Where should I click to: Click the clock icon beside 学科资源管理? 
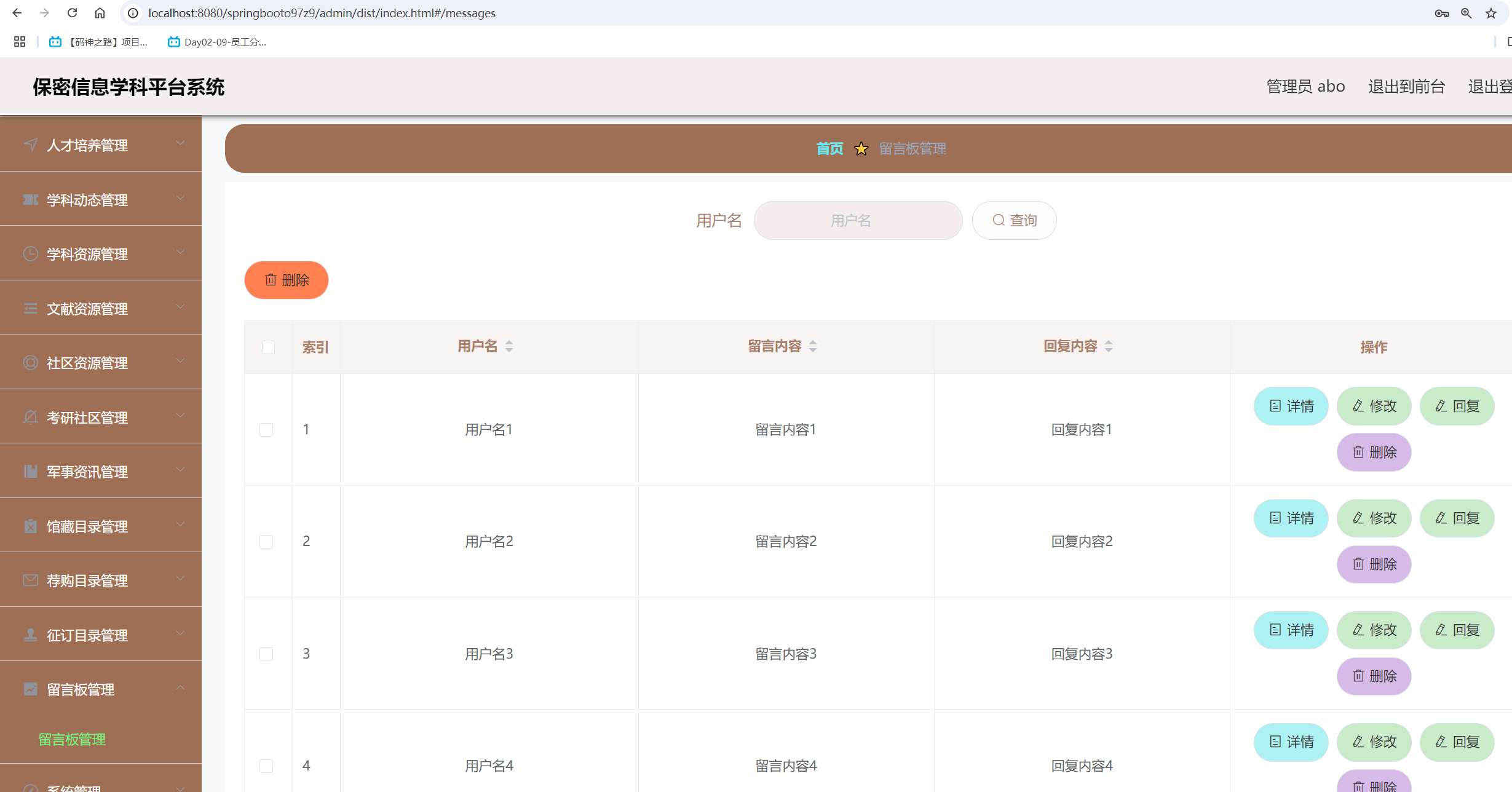(31, 253)
